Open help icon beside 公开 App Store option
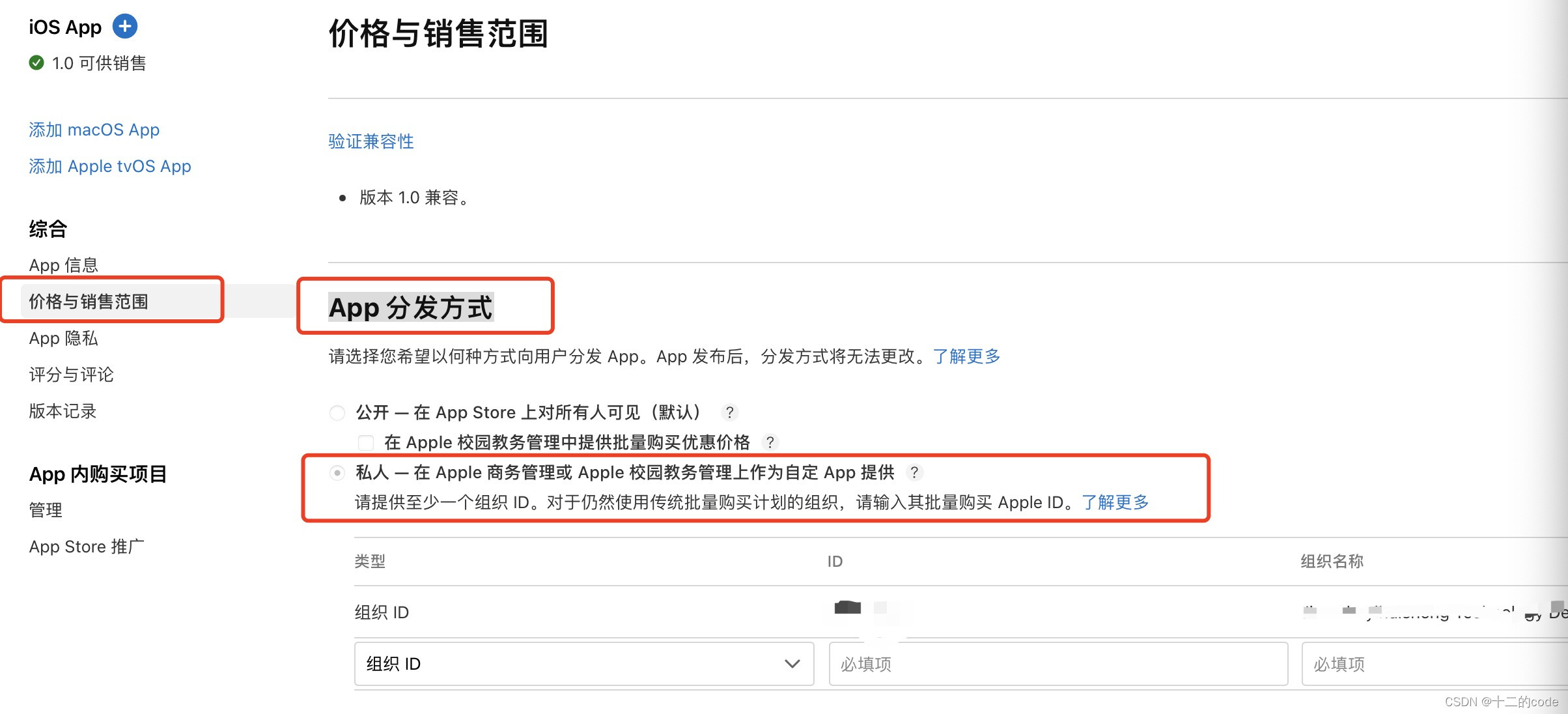The width and height of the screenshot is (1568, 714). tap(729, 412)
